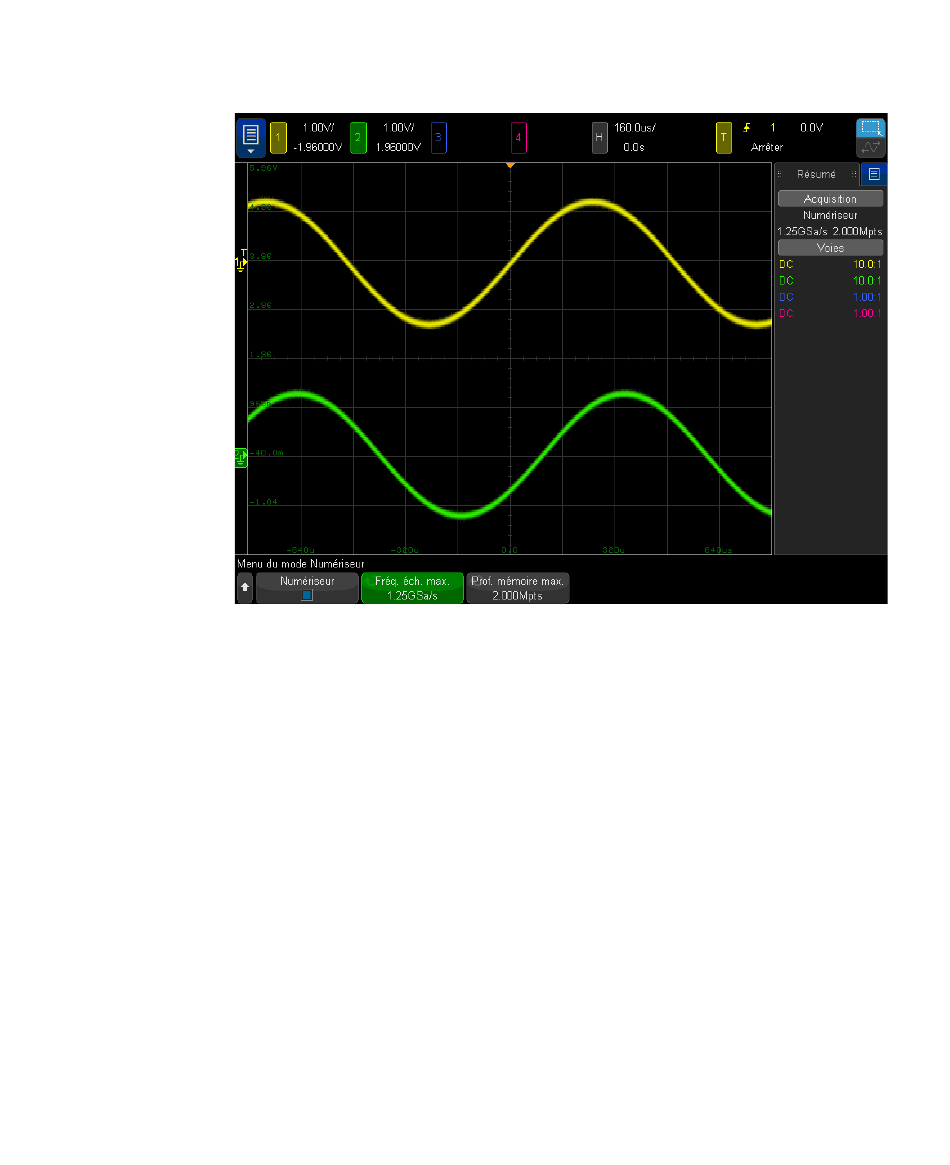Screen dimensions: 950x1165
Task: Click Menu du mode Numériseur title
Action: (301, 564)
